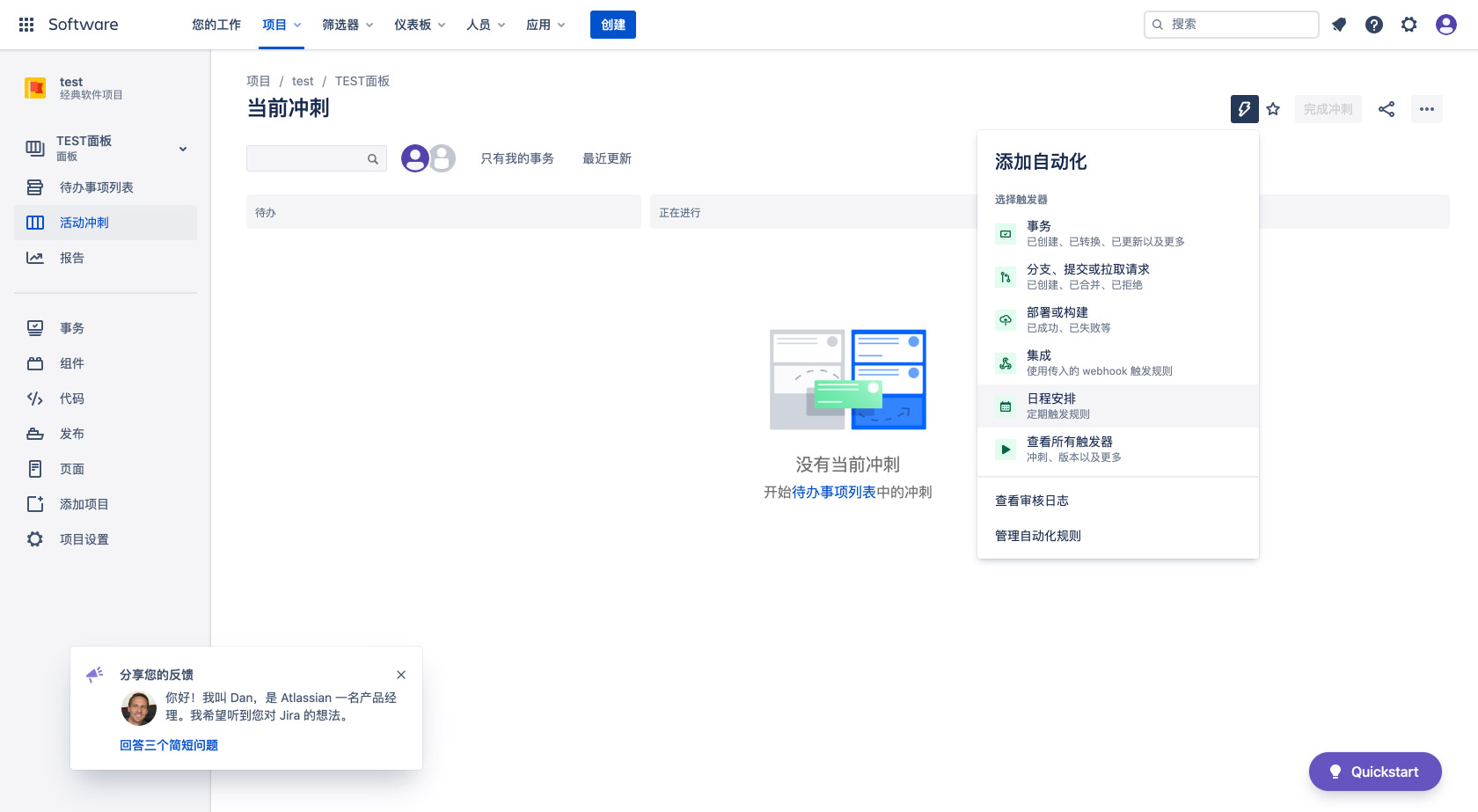
Task: Toggle the 只有我的事务 quick filter
Action: (516, 158)
